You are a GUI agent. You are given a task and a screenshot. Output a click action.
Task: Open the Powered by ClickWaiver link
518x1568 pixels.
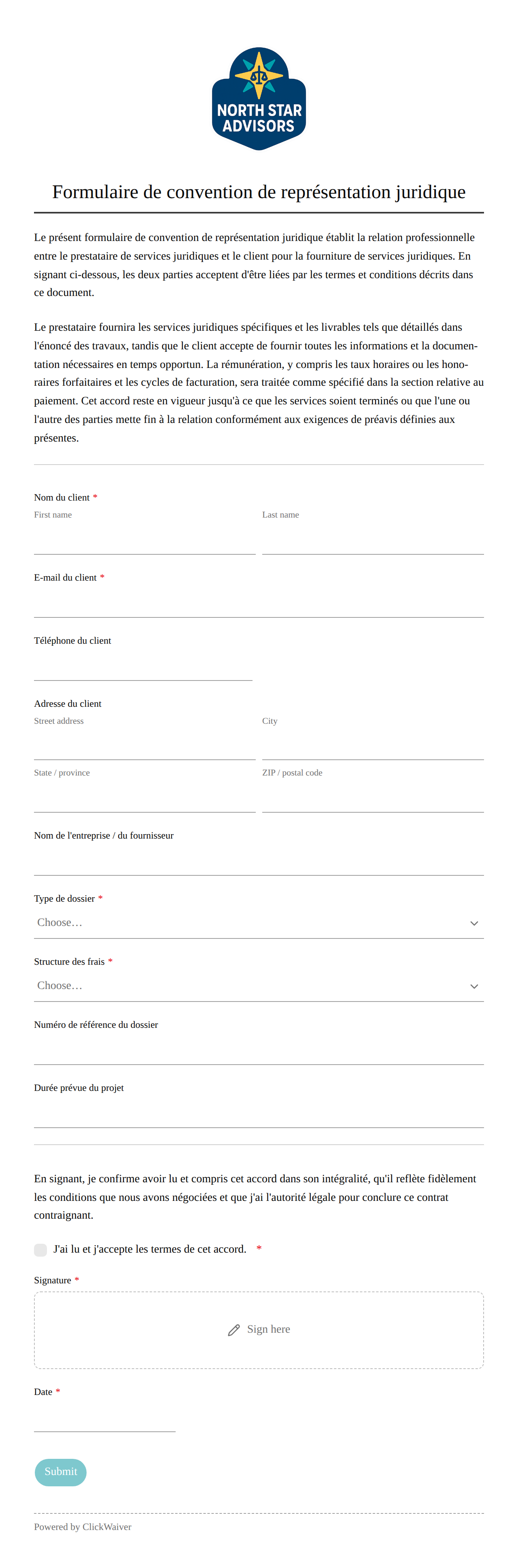(83, 1527)
